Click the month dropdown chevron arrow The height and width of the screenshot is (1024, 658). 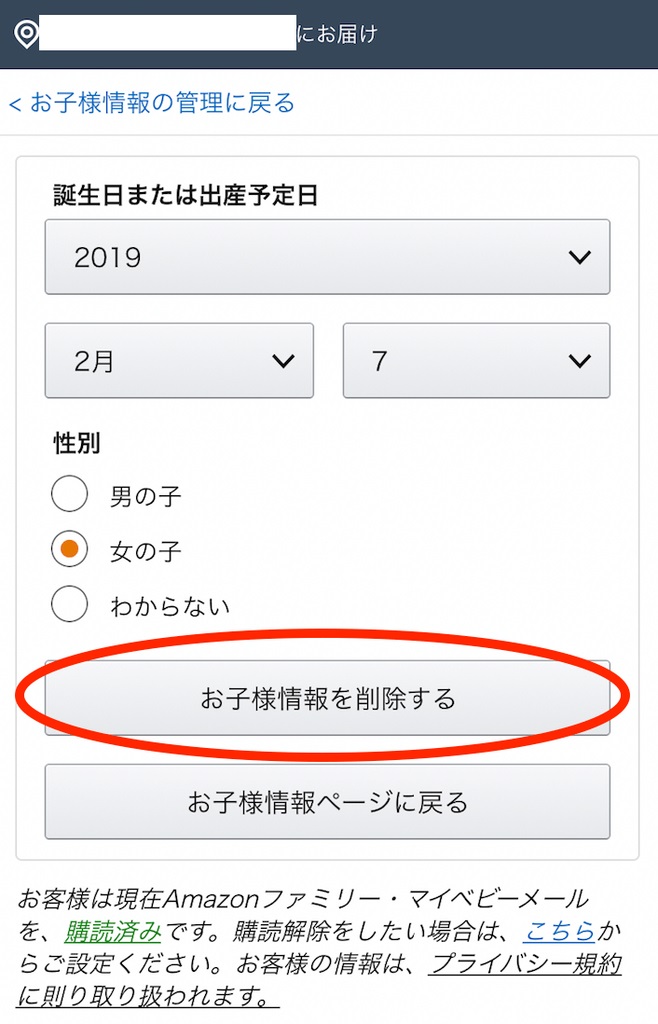(283, 360)
